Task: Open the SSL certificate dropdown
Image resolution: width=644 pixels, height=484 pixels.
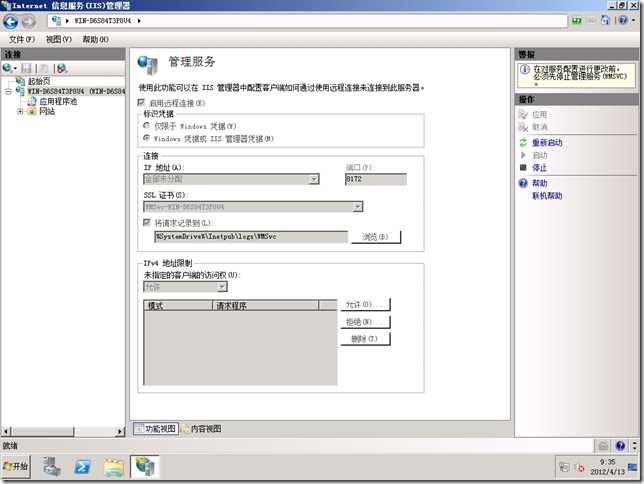Action: click(358, 207)
